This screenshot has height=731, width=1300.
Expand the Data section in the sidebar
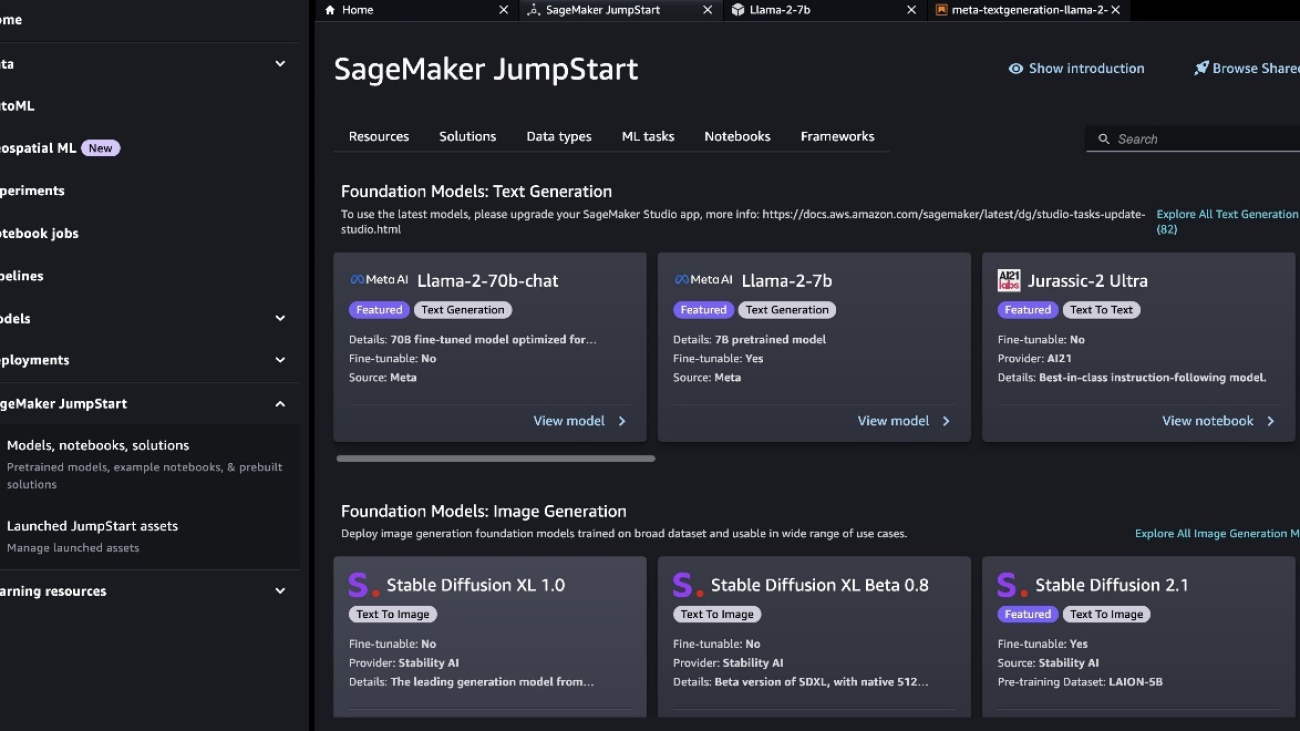[x=280, y=64]
